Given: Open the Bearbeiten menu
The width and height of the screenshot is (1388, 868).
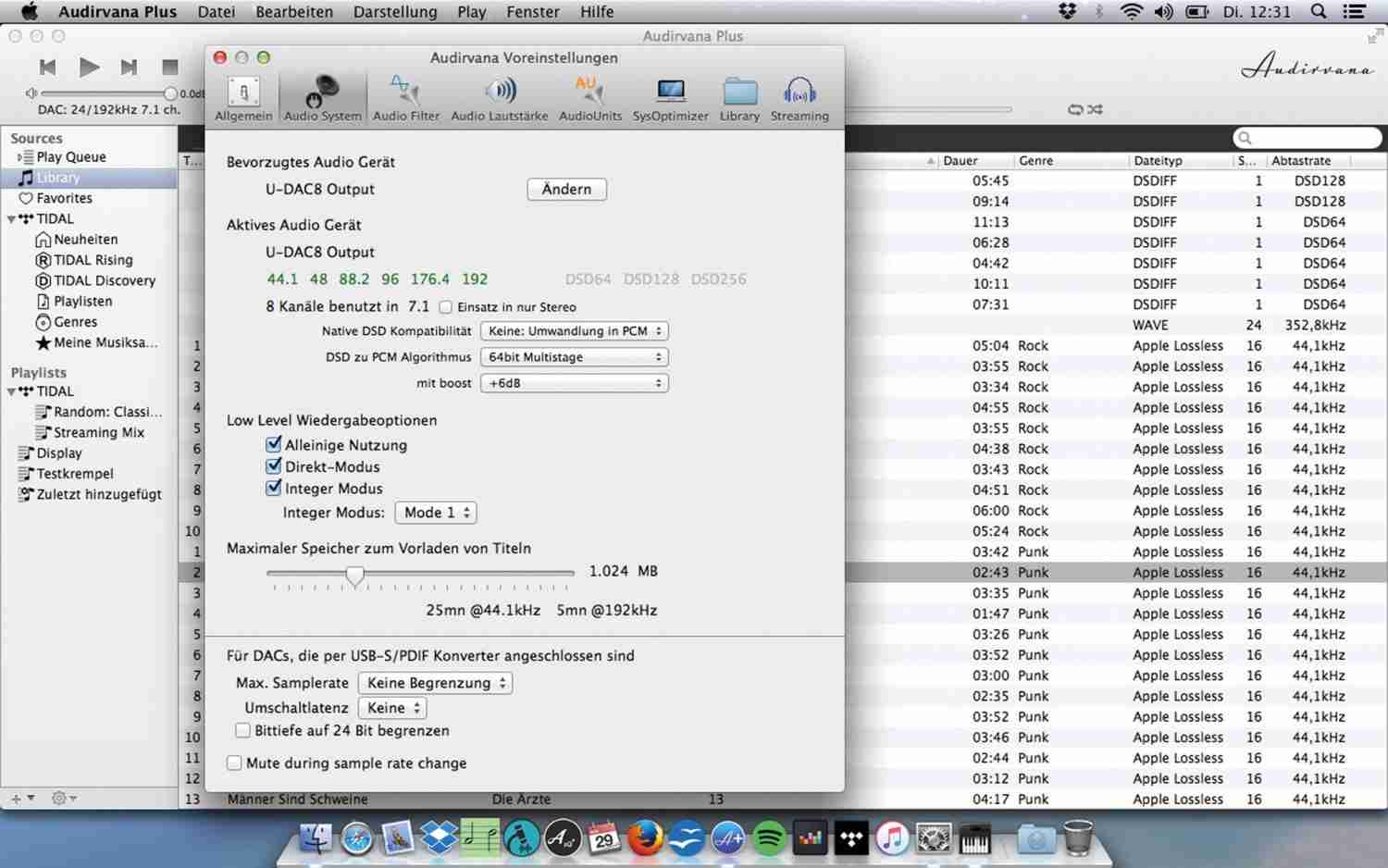Looking at the screenshot, I should click(294, 12).
